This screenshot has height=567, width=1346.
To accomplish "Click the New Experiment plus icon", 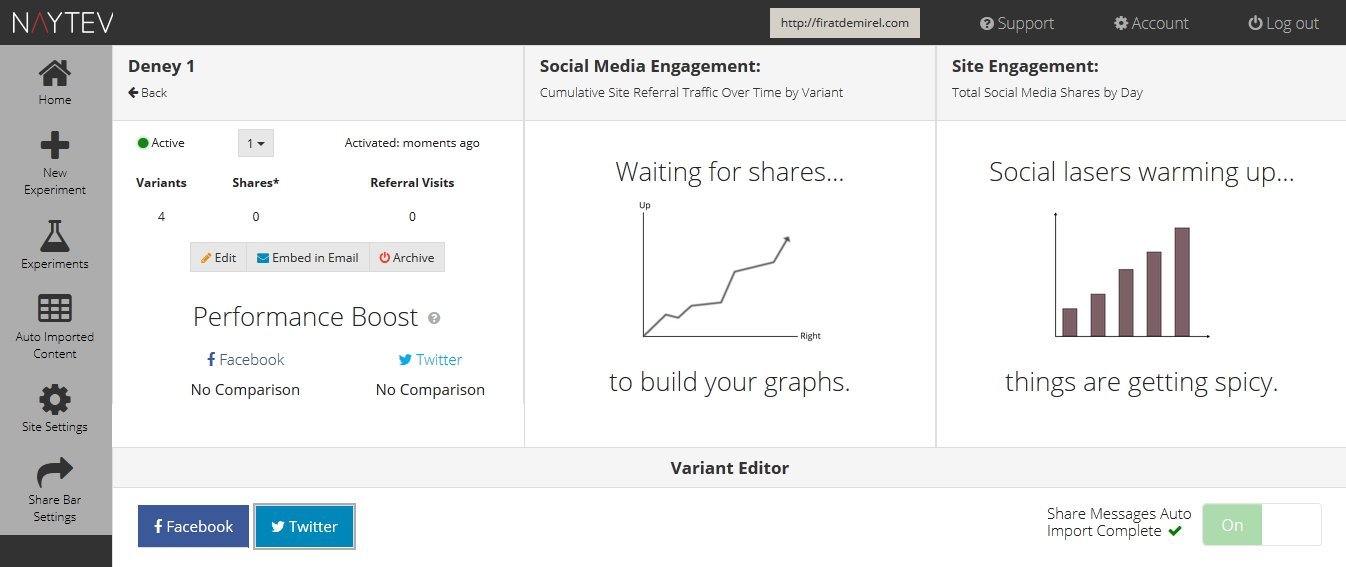I will [55, 147].
